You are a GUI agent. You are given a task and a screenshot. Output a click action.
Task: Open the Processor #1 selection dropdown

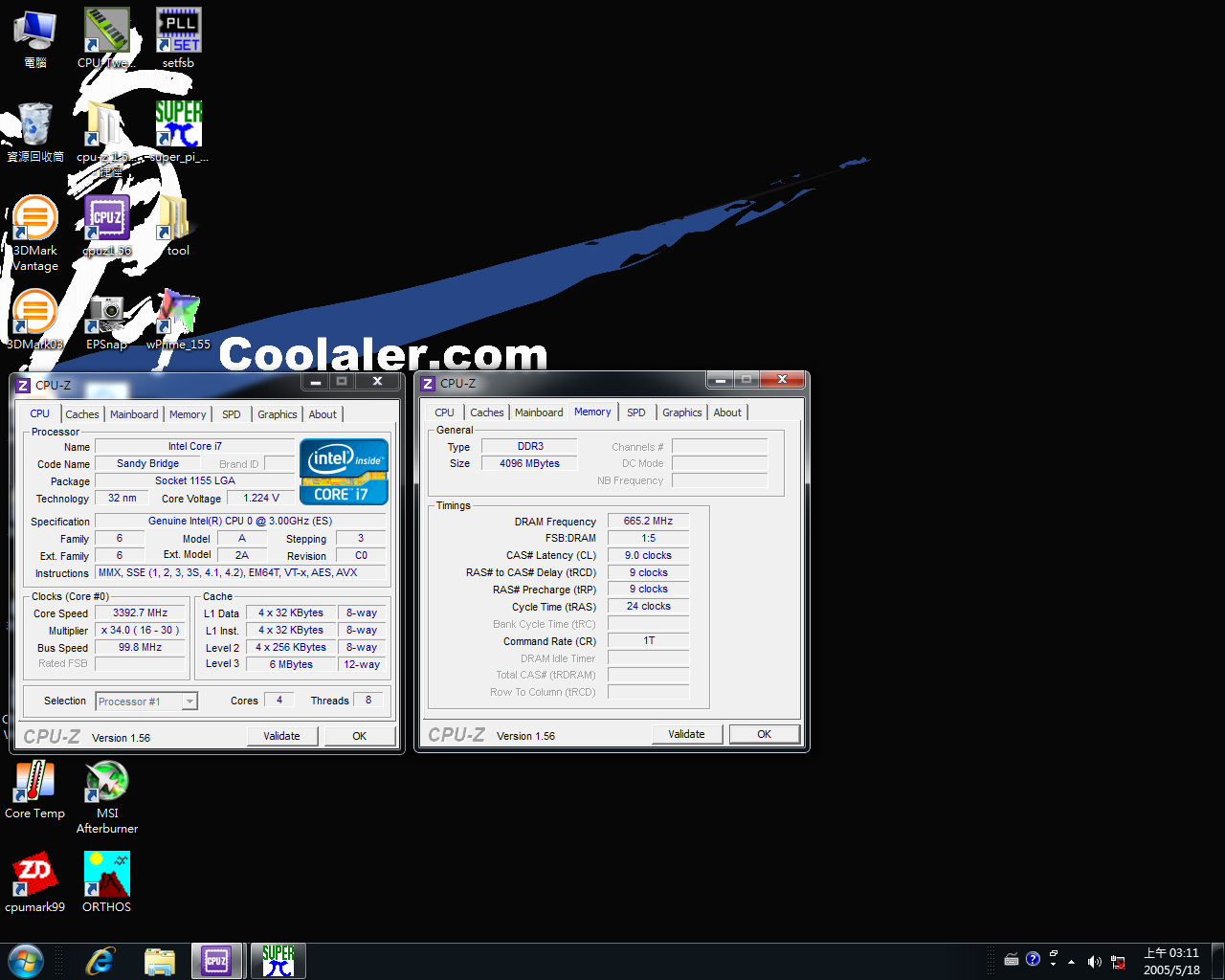(146, 702)
